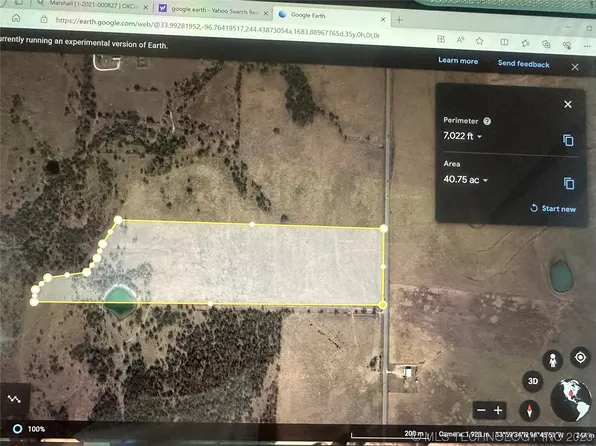Image resolution: width=596 pixels, height=446 pixels.
Task: Dismiss the experimental version banner
Action: [575, 67]
